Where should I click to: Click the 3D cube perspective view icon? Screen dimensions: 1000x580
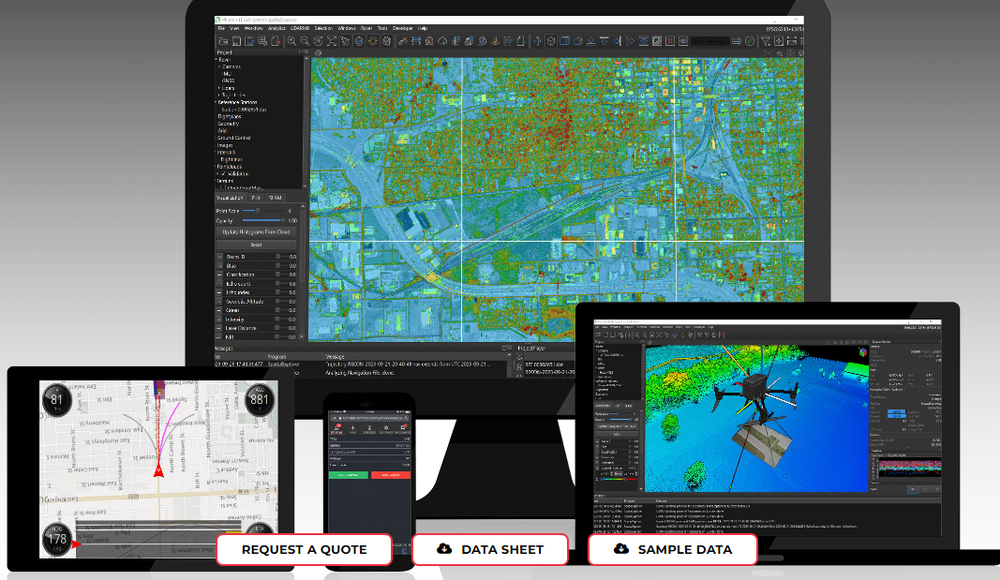551,41
